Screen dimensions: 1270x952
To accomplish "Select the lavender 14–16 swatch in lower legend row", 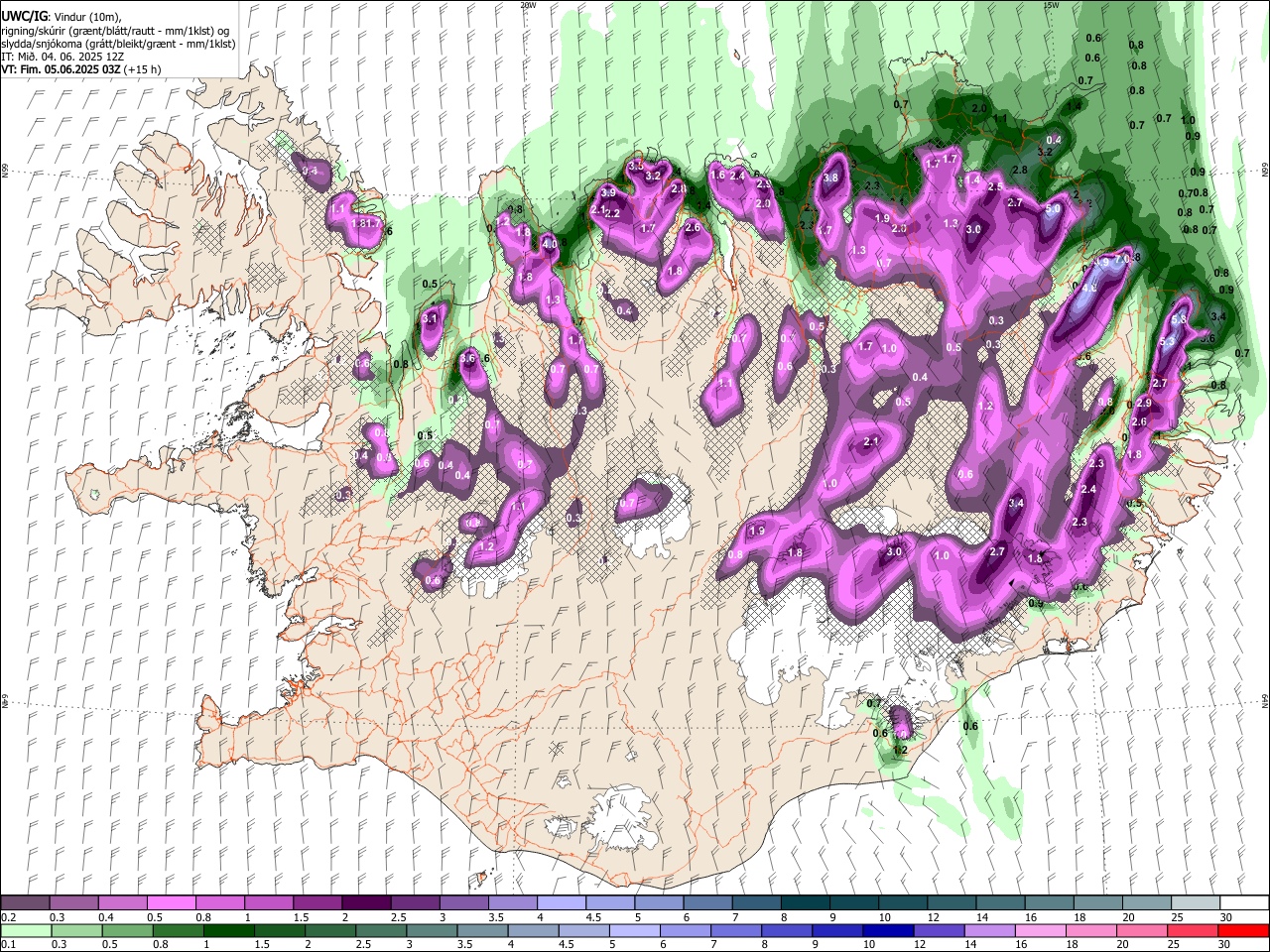I will [x=989, y=931].
